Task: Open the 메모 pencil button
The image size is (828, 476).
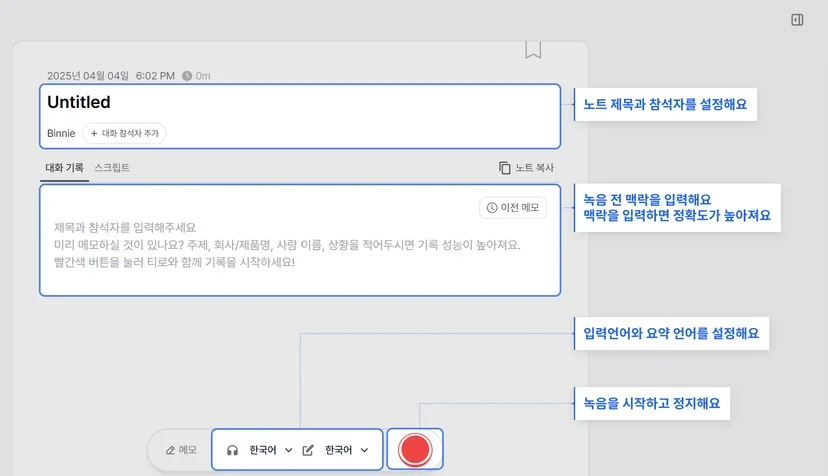Action: 181,450
